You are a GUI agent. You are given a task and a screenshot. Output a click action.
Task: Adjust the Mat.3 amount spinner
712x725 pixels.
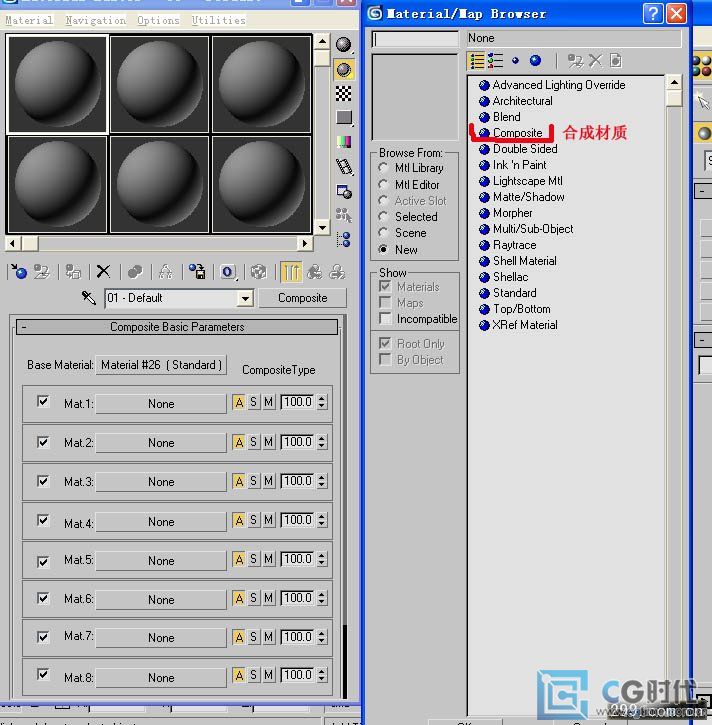[x=322, y=481]
